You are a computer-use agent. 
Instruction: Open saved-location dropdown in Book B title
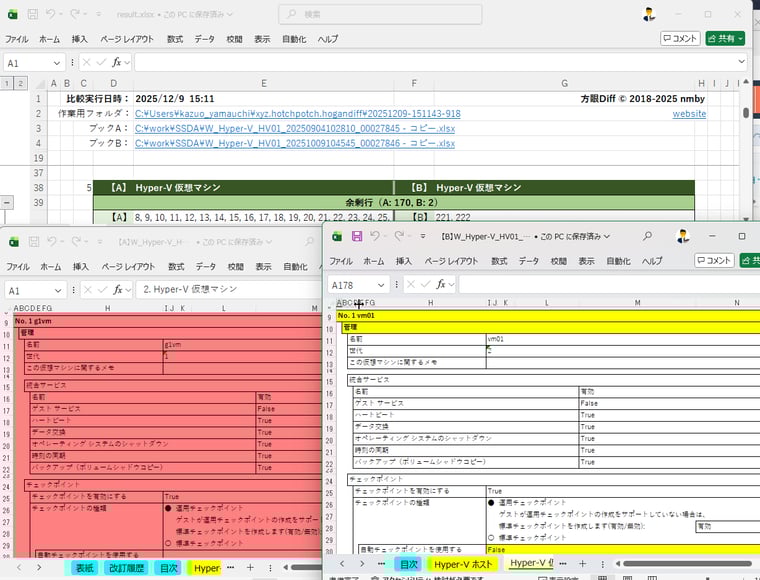click(606, 236)
